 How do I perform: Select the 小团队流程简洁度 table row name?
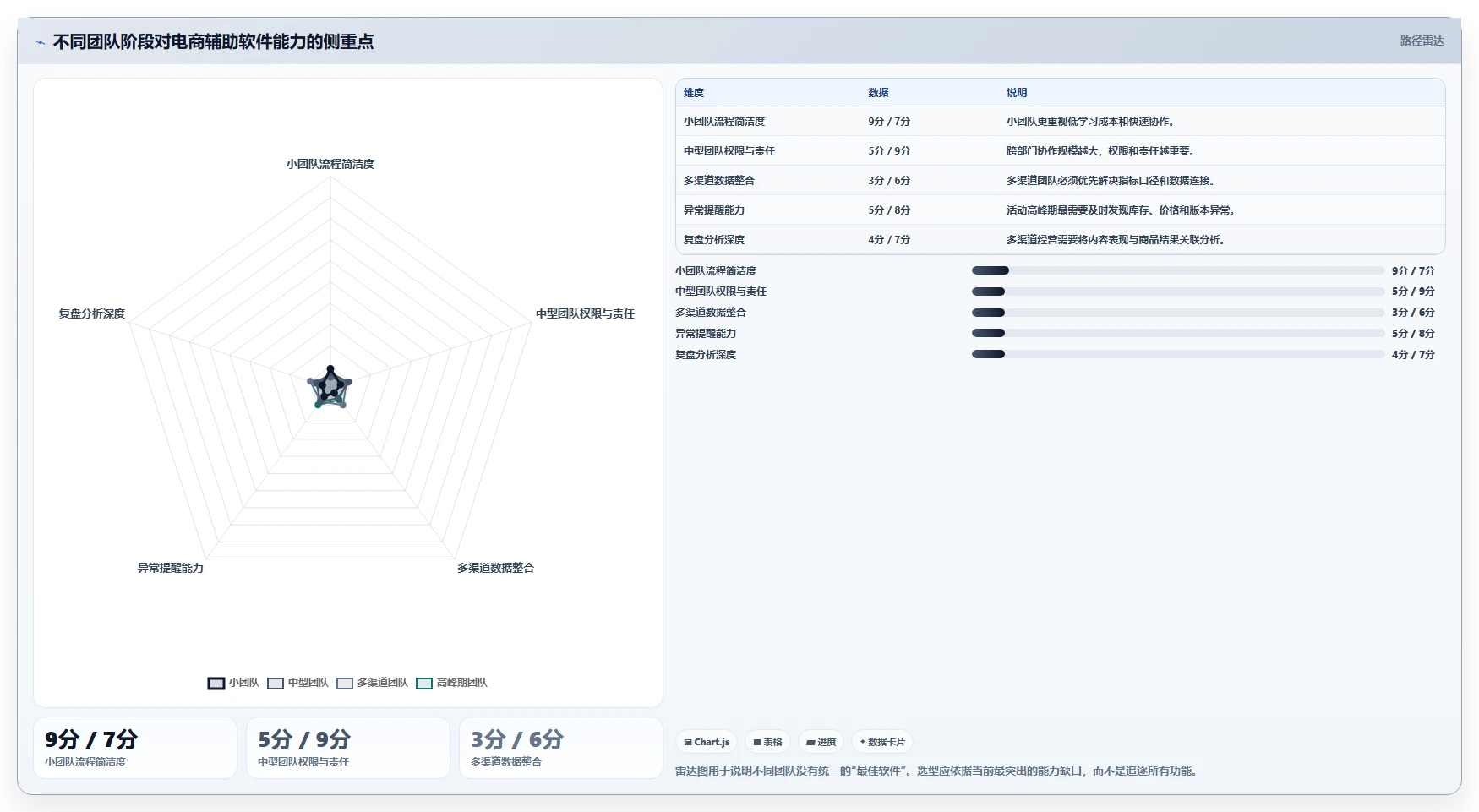click(x=724, y=122)
